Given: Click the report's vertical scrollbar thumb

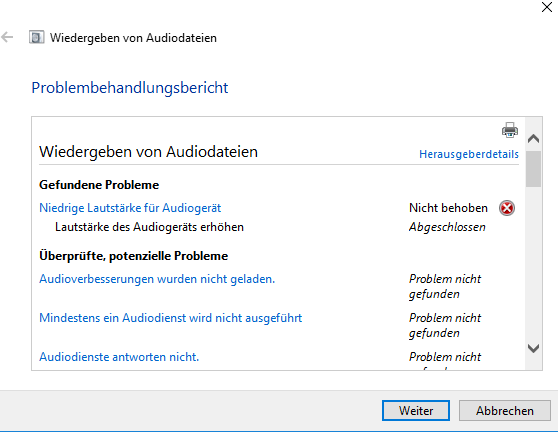Looking at the screenshot, I should click(x=533, y=169).
